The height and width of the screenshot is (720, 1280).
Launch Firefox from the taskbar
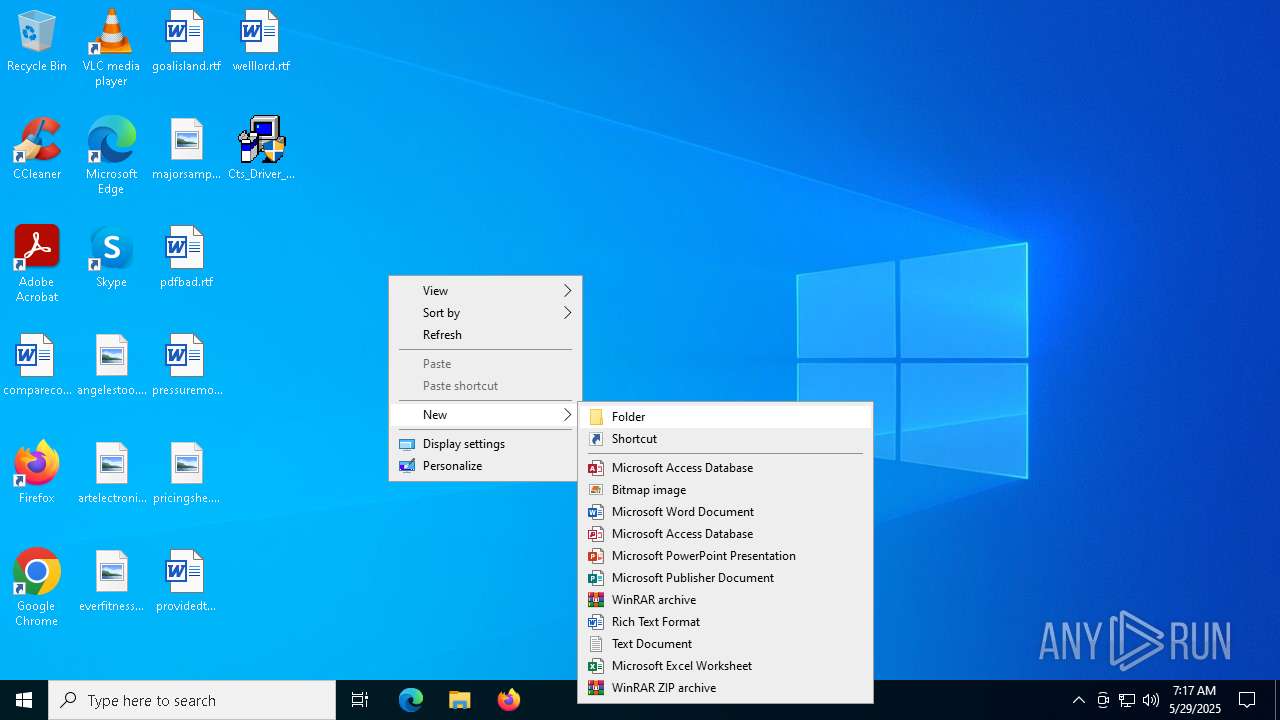click(508, 700)
